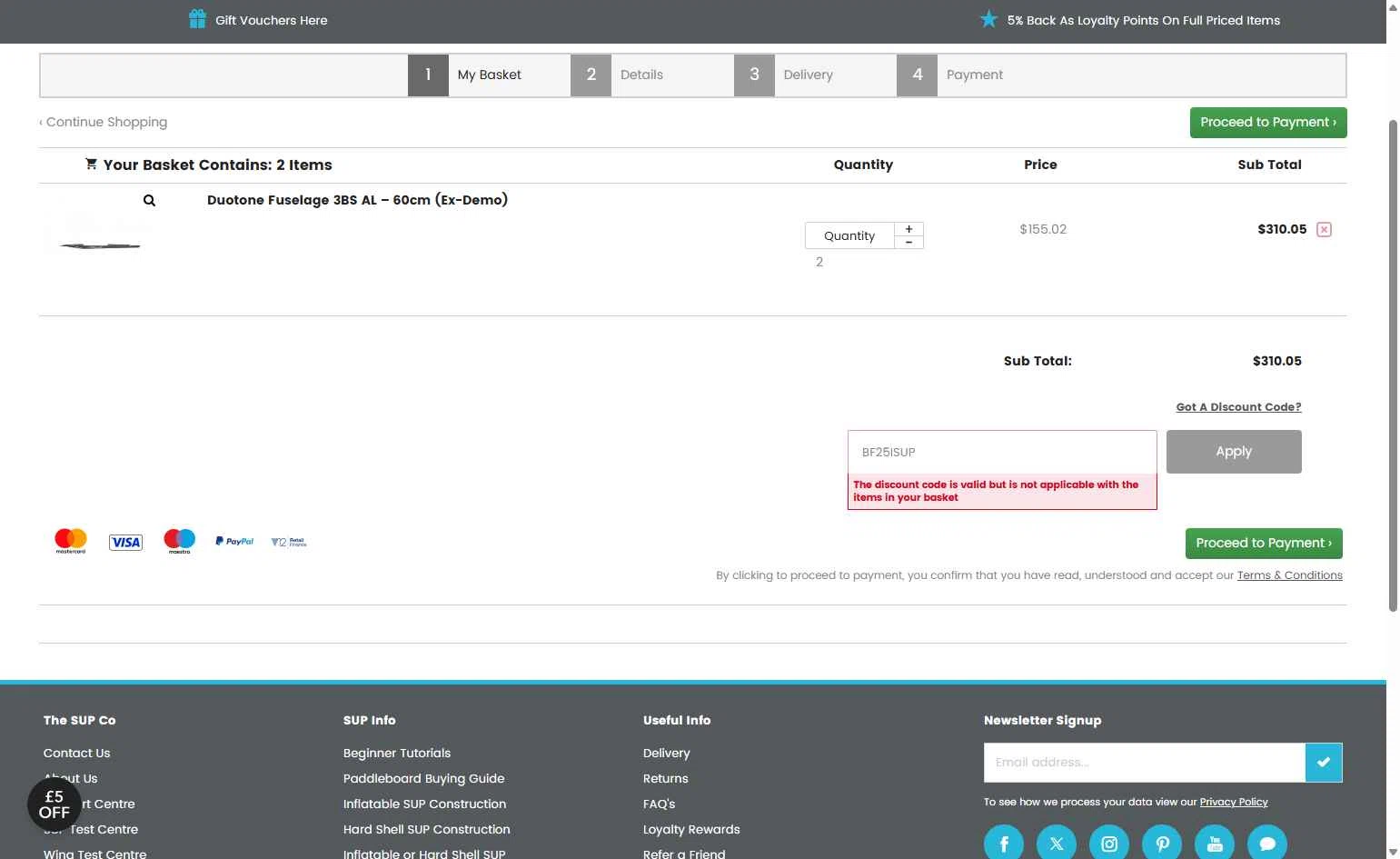Viewport: 1400px width, 859px height.
Task: Click the V12 Retail Finance icon
Action: click(289, 542)
